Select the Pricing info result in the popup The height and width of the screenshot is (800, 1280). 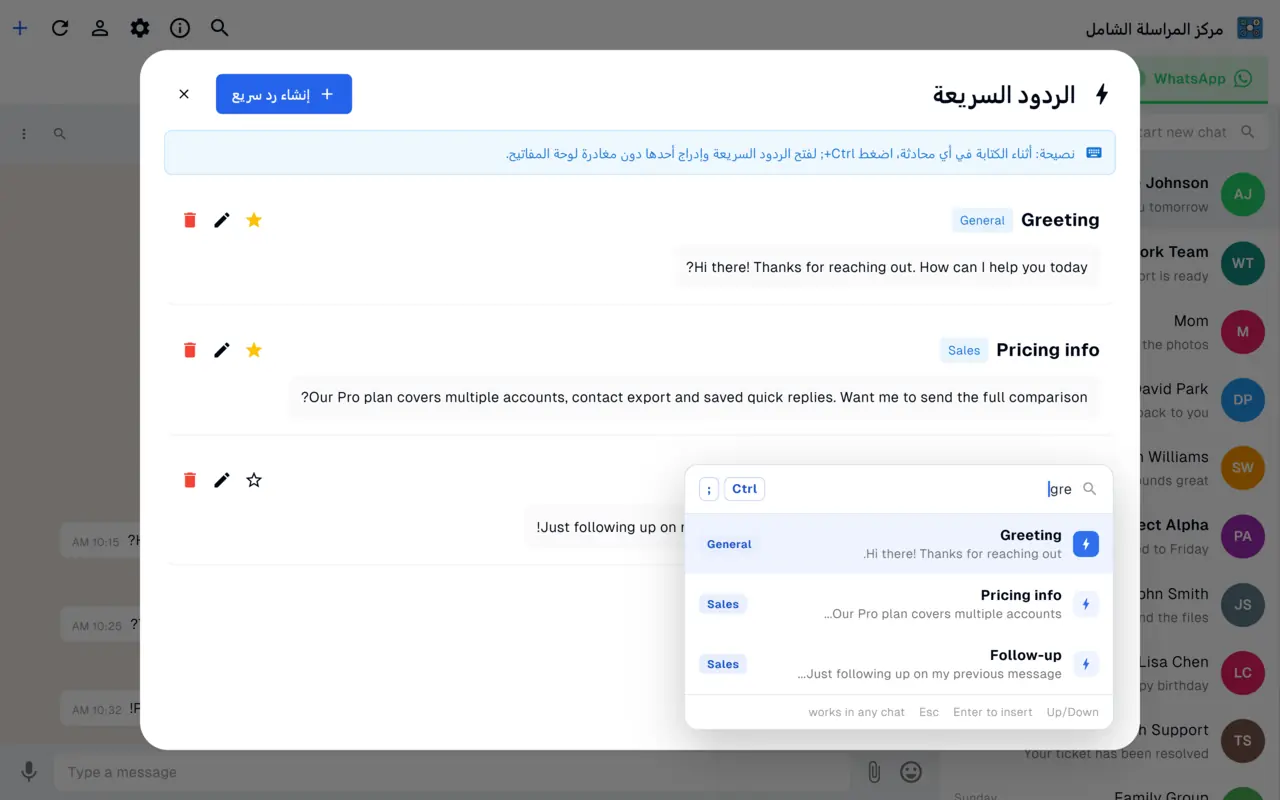click(899, 604)
